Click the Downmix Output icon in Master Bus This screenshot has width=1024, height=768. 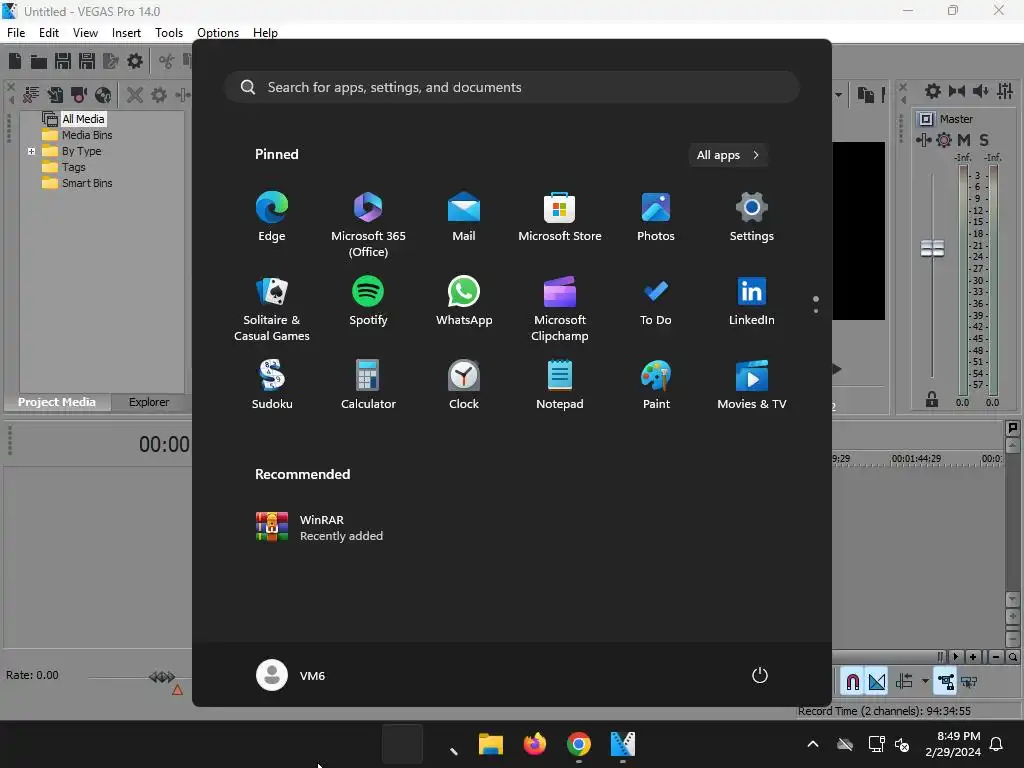click(x=957, y=91)
